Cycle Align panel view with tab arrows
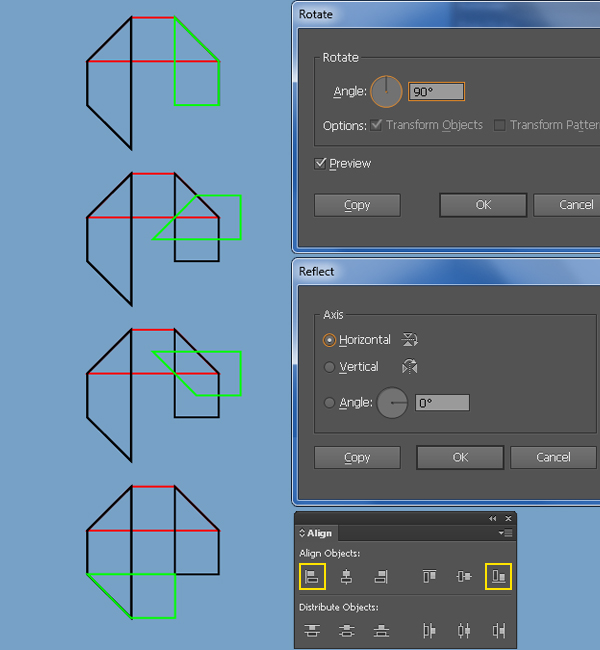Screen dimensions: 600x650 pos(302,533)
